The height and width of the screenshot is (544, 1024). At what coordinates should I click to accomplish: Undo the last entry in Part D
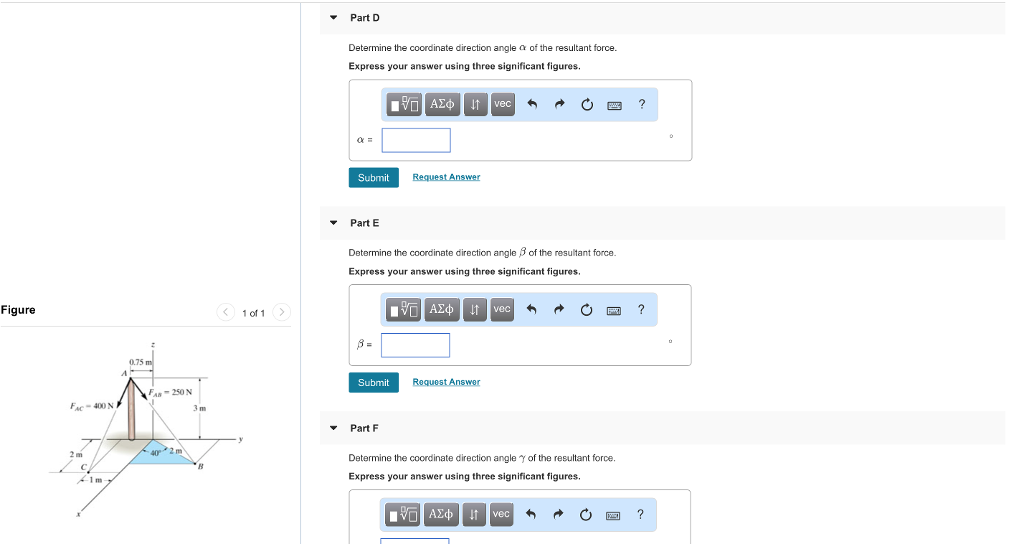click(532, 104)
